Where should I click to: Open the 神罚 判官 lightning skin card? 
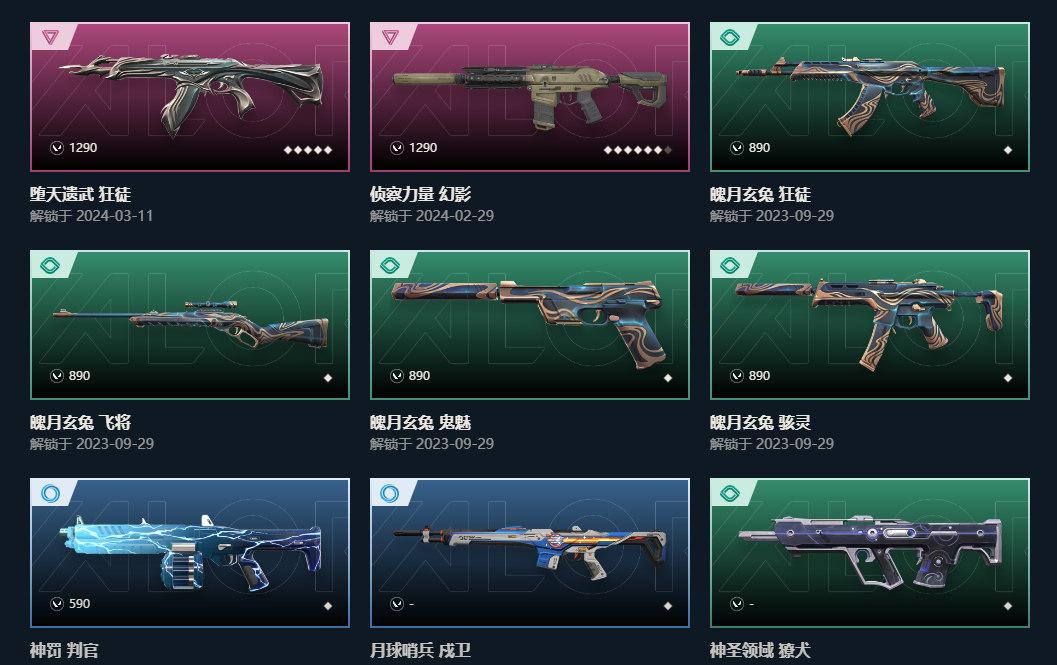(x=189, y=553)
